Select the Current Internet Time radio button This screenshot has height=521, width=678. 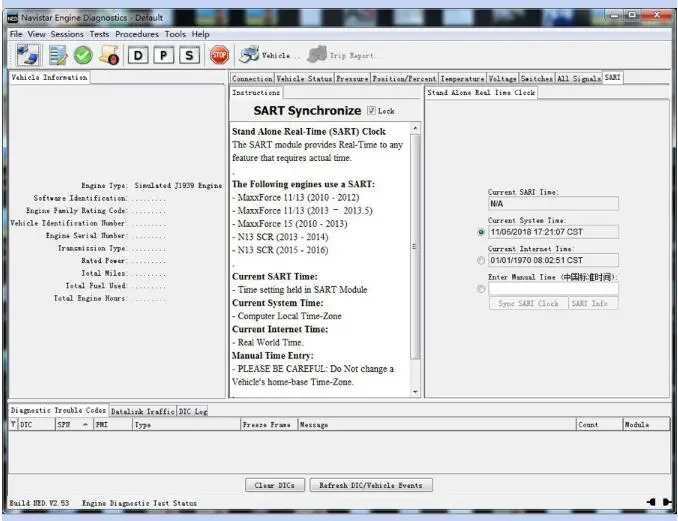(481, 260)
